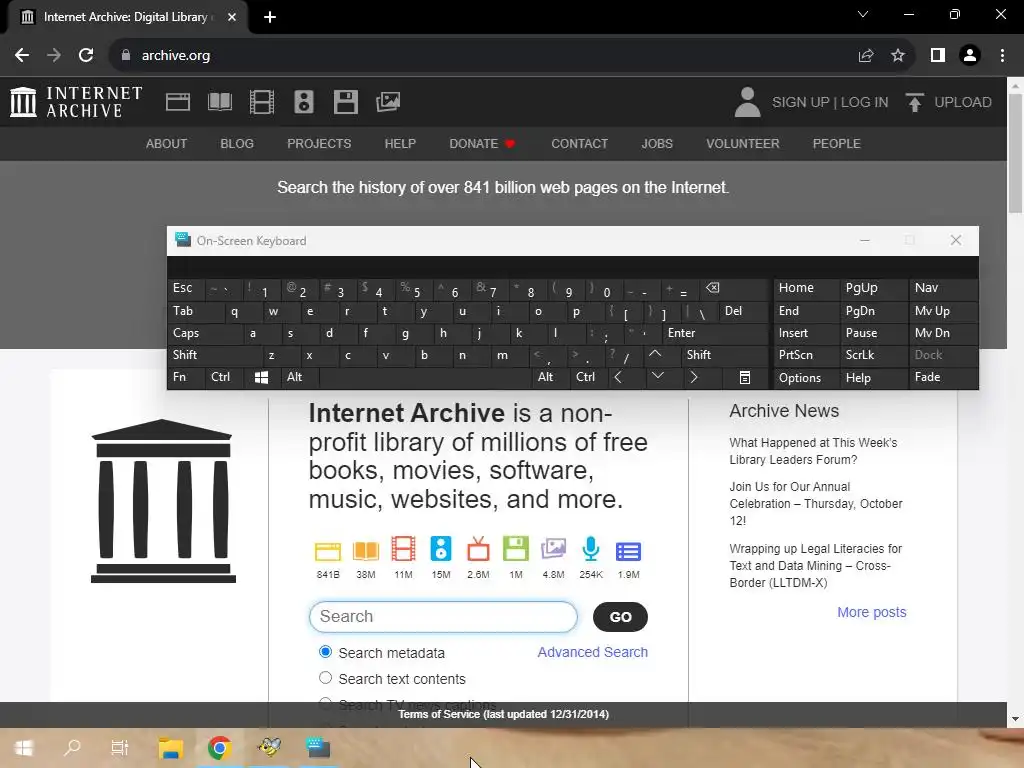Open the 11M video collection icon
The height and width of the screenshot is (768, 1024).
pyautogui.click(x=403, y=549)
